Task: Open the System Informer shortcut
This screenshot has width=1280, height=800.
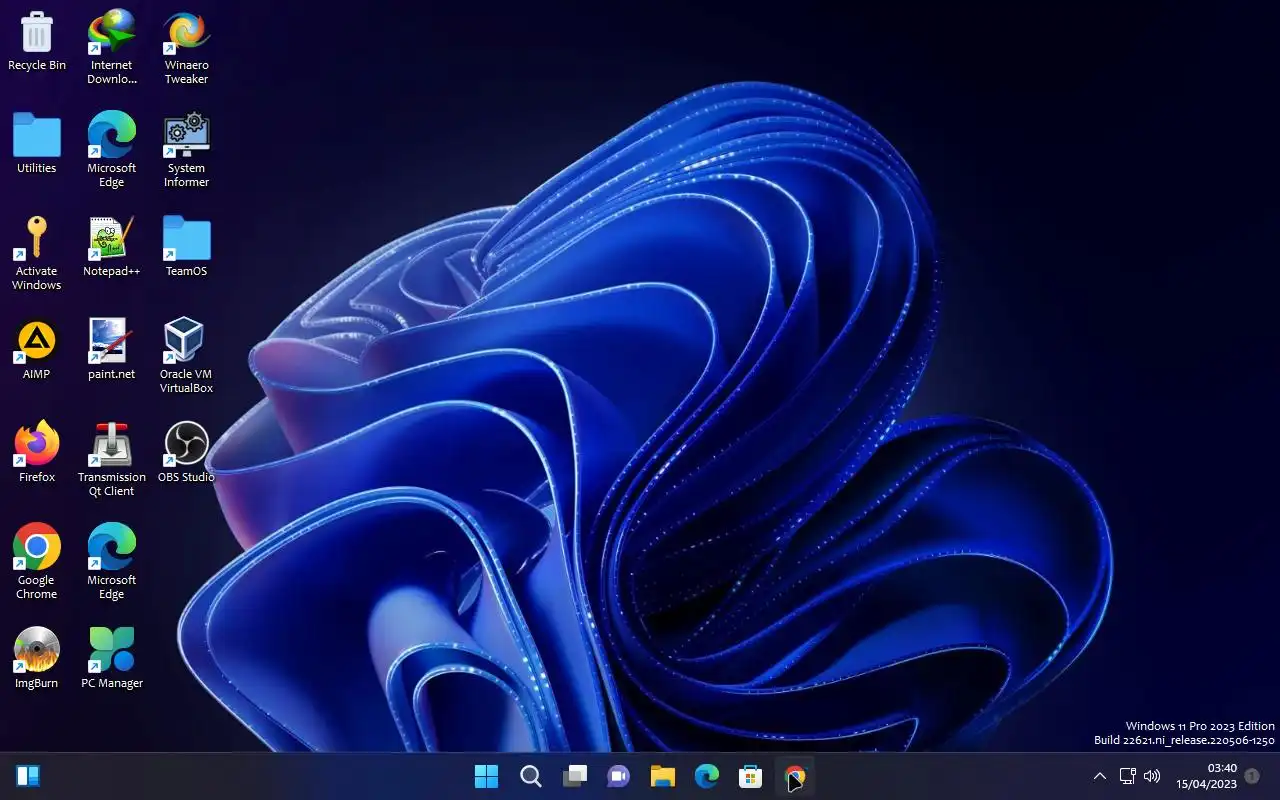Action: click(x=187, y=150)
